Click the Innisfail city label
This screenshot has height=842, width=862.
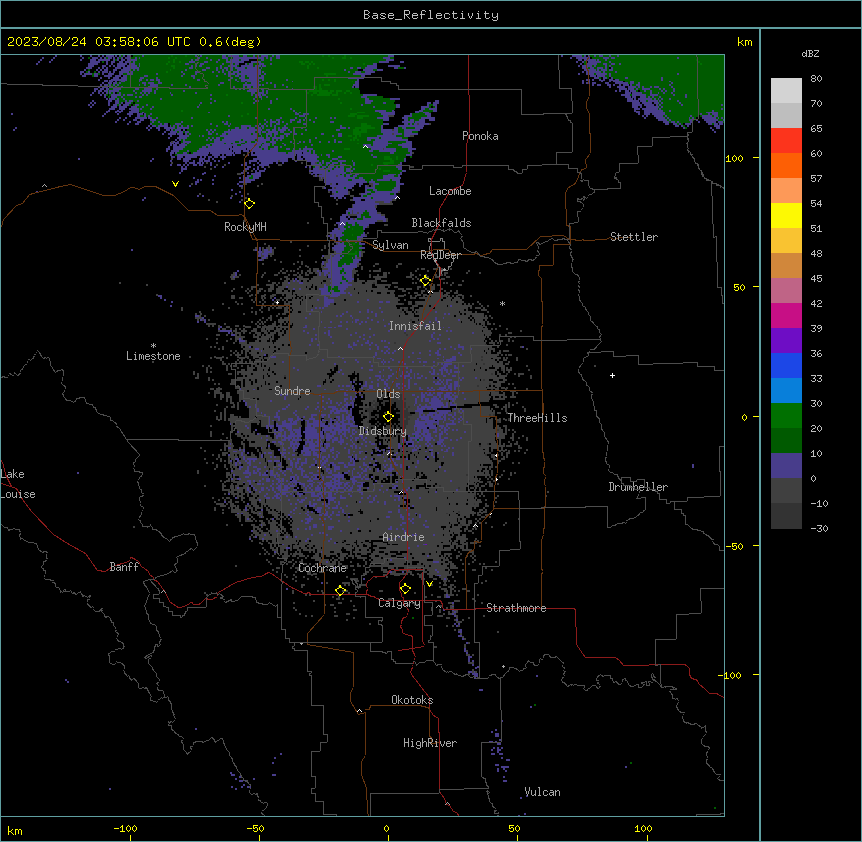415,326
